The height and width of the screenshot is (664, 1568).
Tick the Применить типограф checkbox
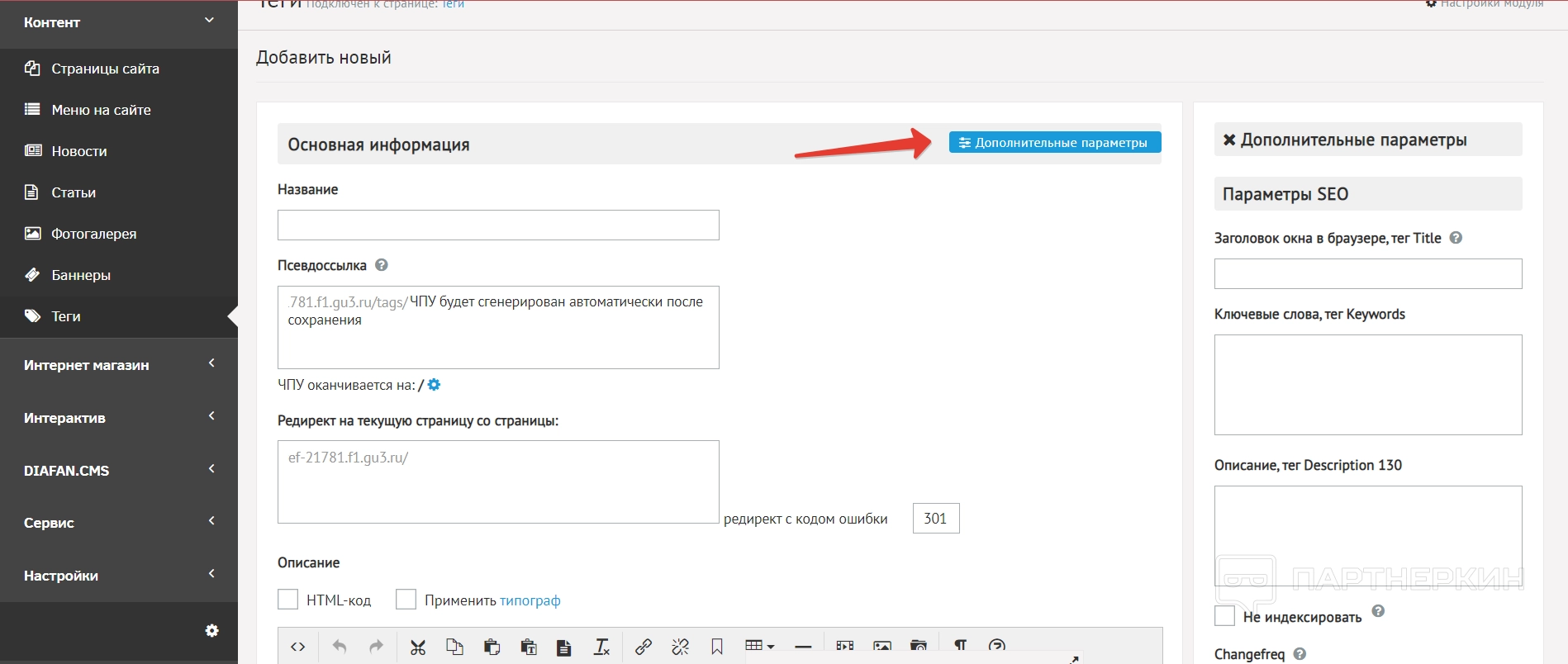(x=406, y=600)
